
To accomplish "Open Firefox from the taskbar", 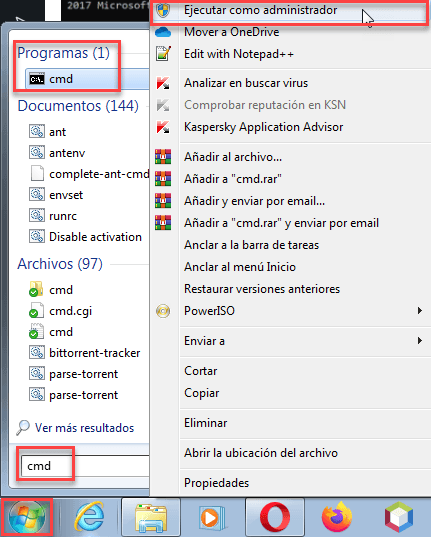I will point(337,517).
